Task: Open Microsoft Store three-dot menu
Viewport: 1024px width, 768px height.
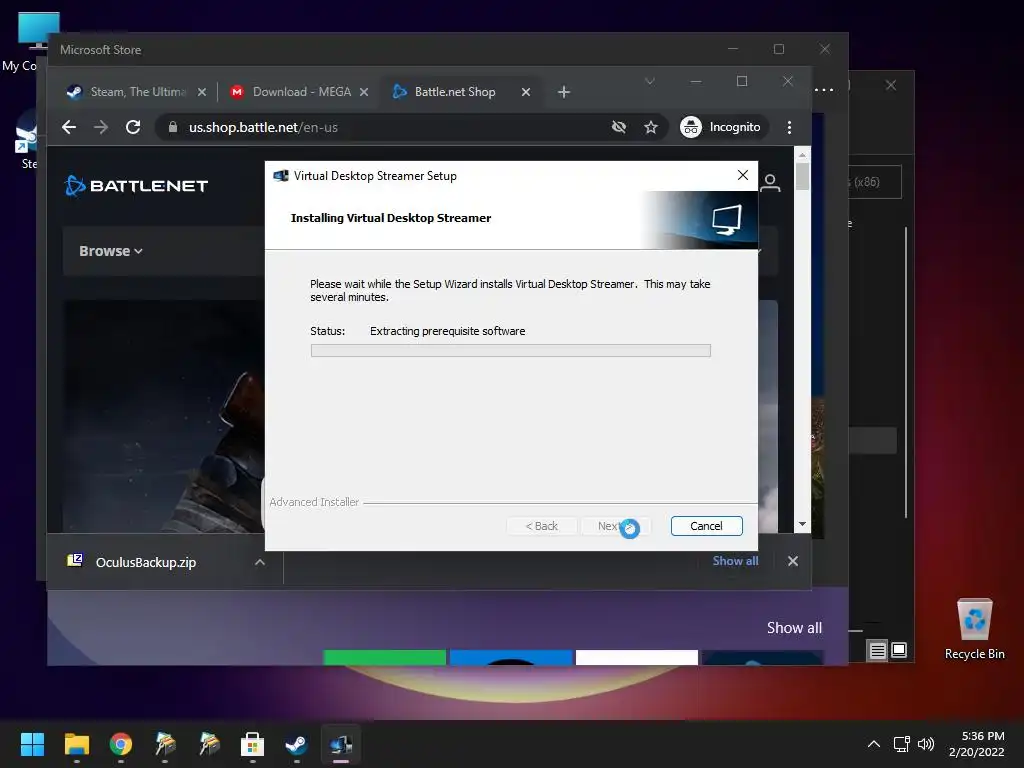Action: click(824, 89)
